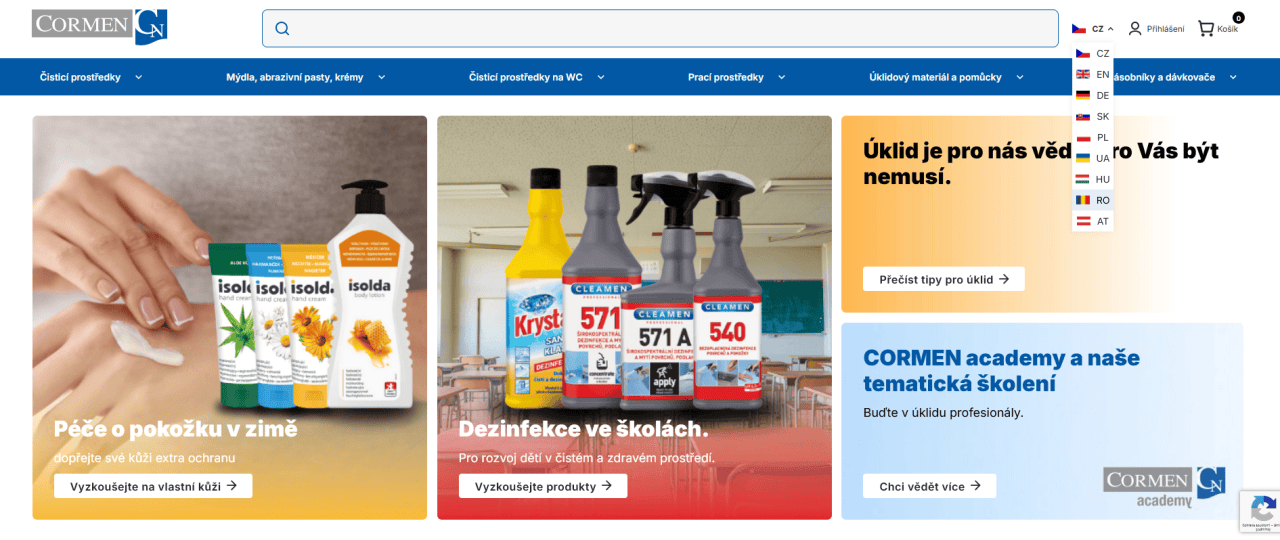The width and height of the screenshot is (1280, 540).
Task: Open Čisticí prostředky na WC menu
Action: (x=537, y=77)
